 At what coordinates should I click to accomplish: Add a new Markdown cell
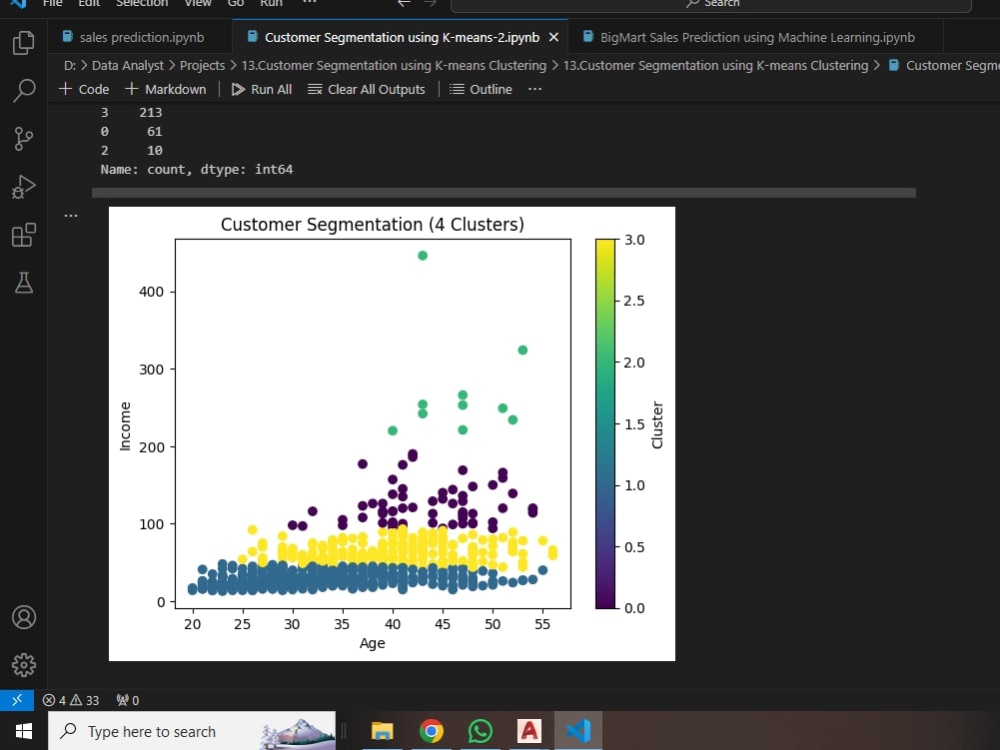pos(166,89)
